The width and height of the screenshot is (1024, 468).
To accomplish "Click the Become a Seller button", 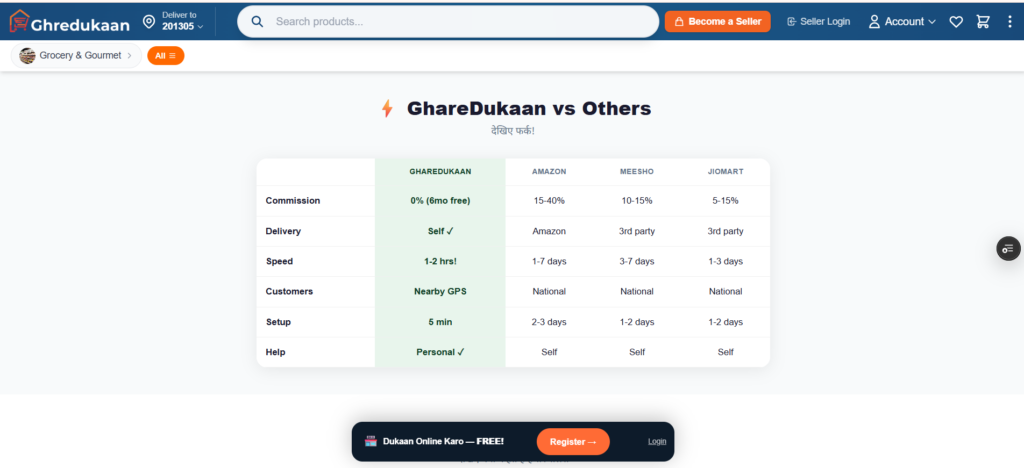I will 717,21.
